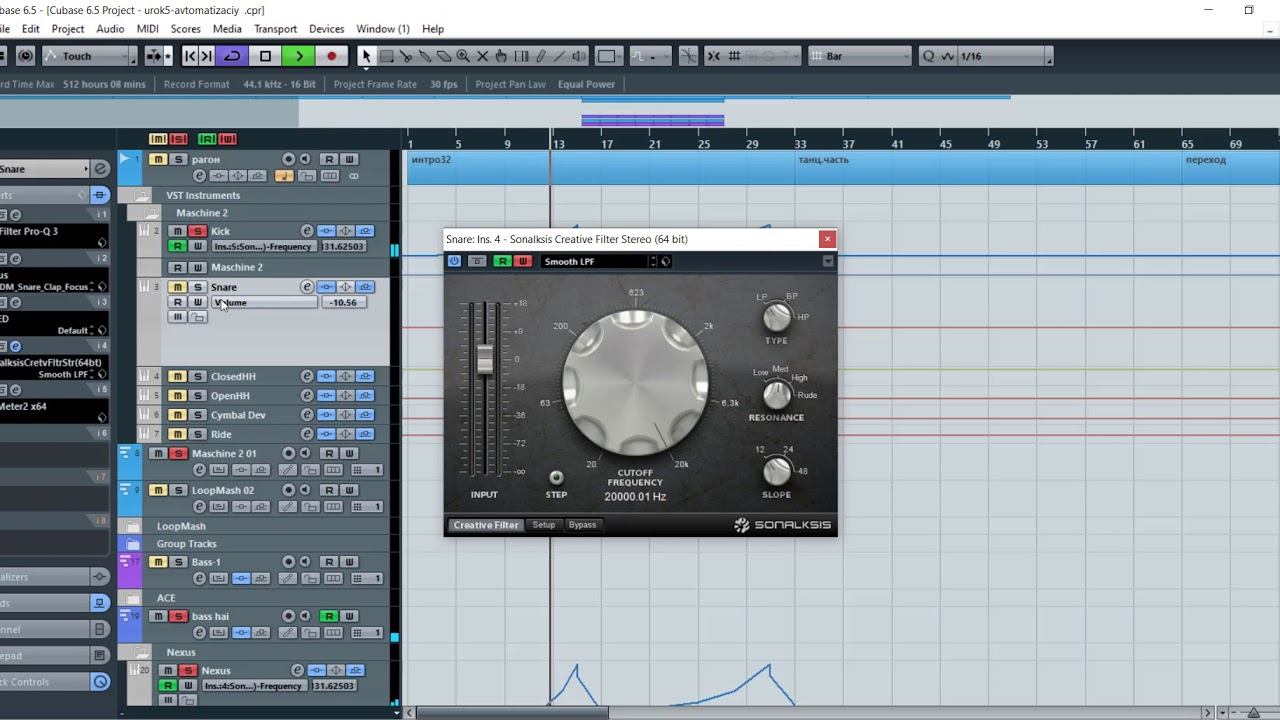Toggle the STEP button in Creative Filter
This screenshot has width=1280, height=720.
[x=556, y=478]
